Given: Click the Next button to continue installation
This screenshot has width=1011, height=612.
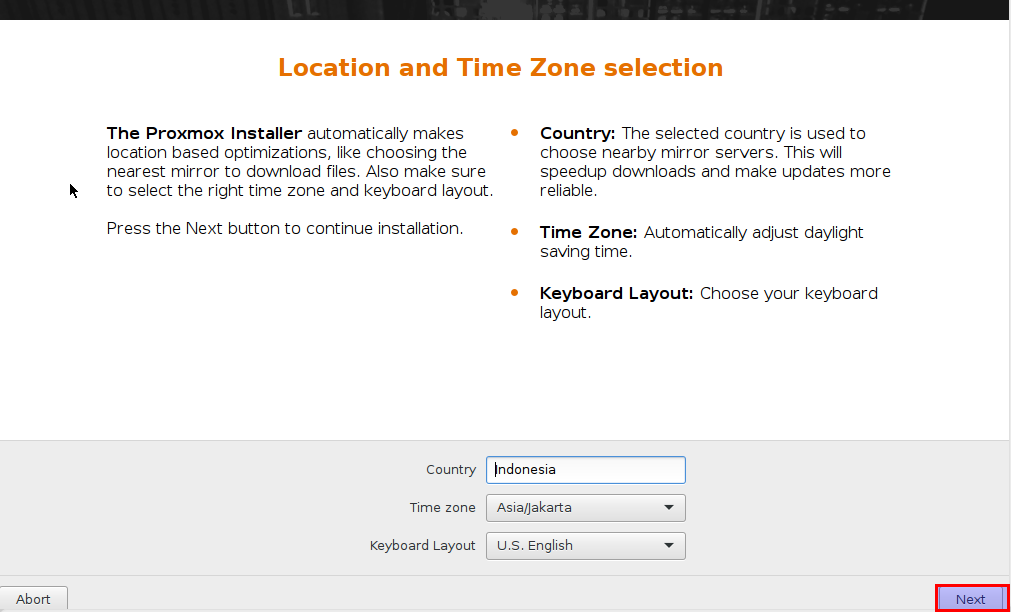Looking at the screenshot, I should coord(970,598).
